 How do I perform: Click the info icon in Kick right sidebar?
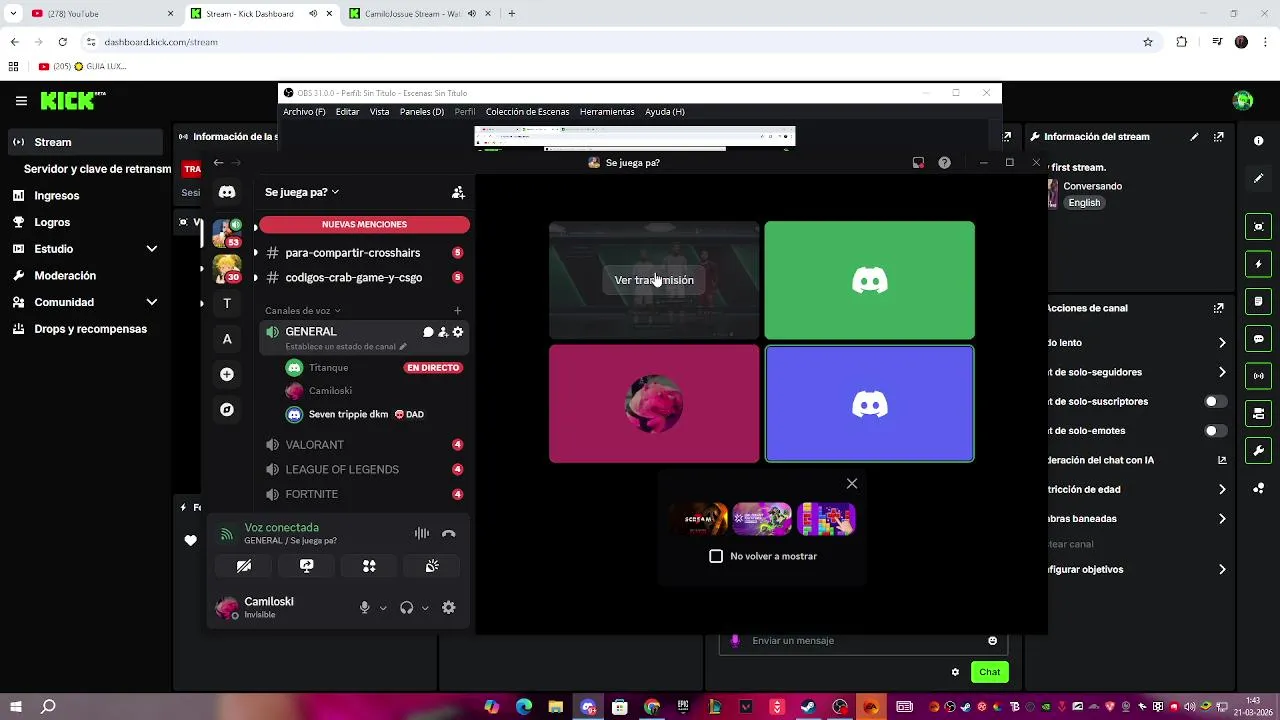click(1259, 141)
